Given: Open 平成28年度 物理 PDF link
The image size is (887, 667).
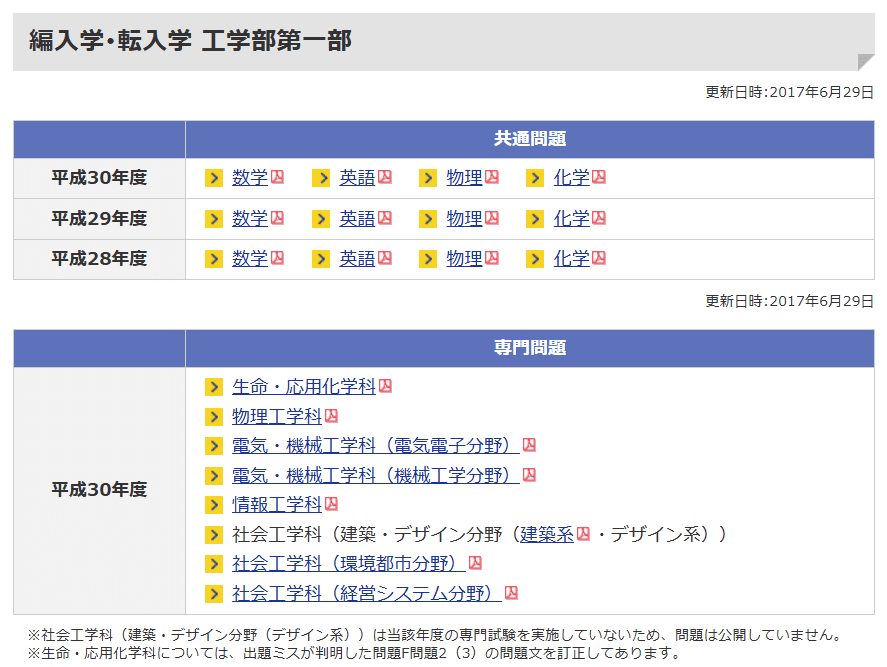Looking at the screenshot, I should click(464, 259).
